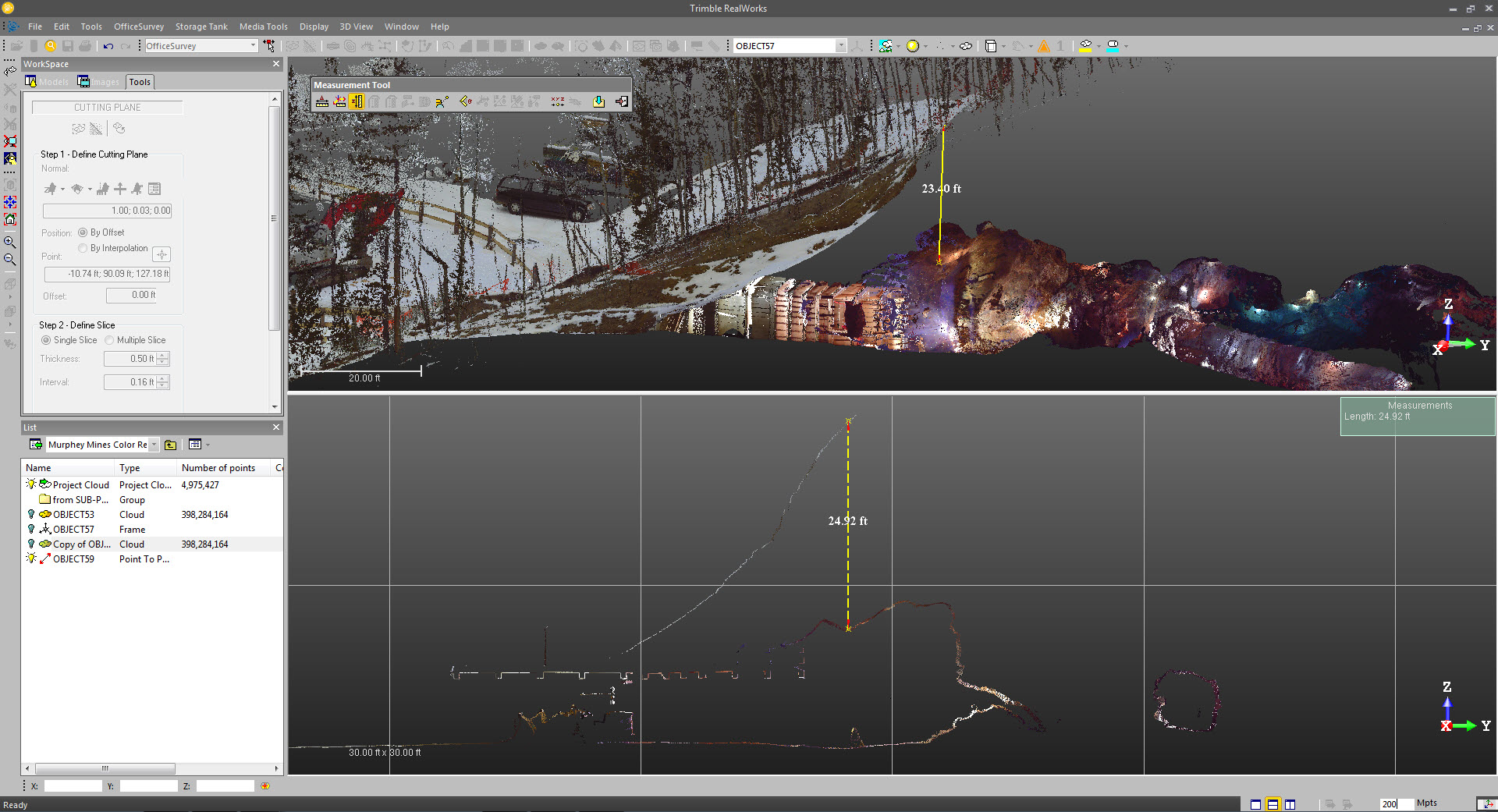Export measurements using the yellow download icon
Screen dimensions: 1498x812
[598, 101]
